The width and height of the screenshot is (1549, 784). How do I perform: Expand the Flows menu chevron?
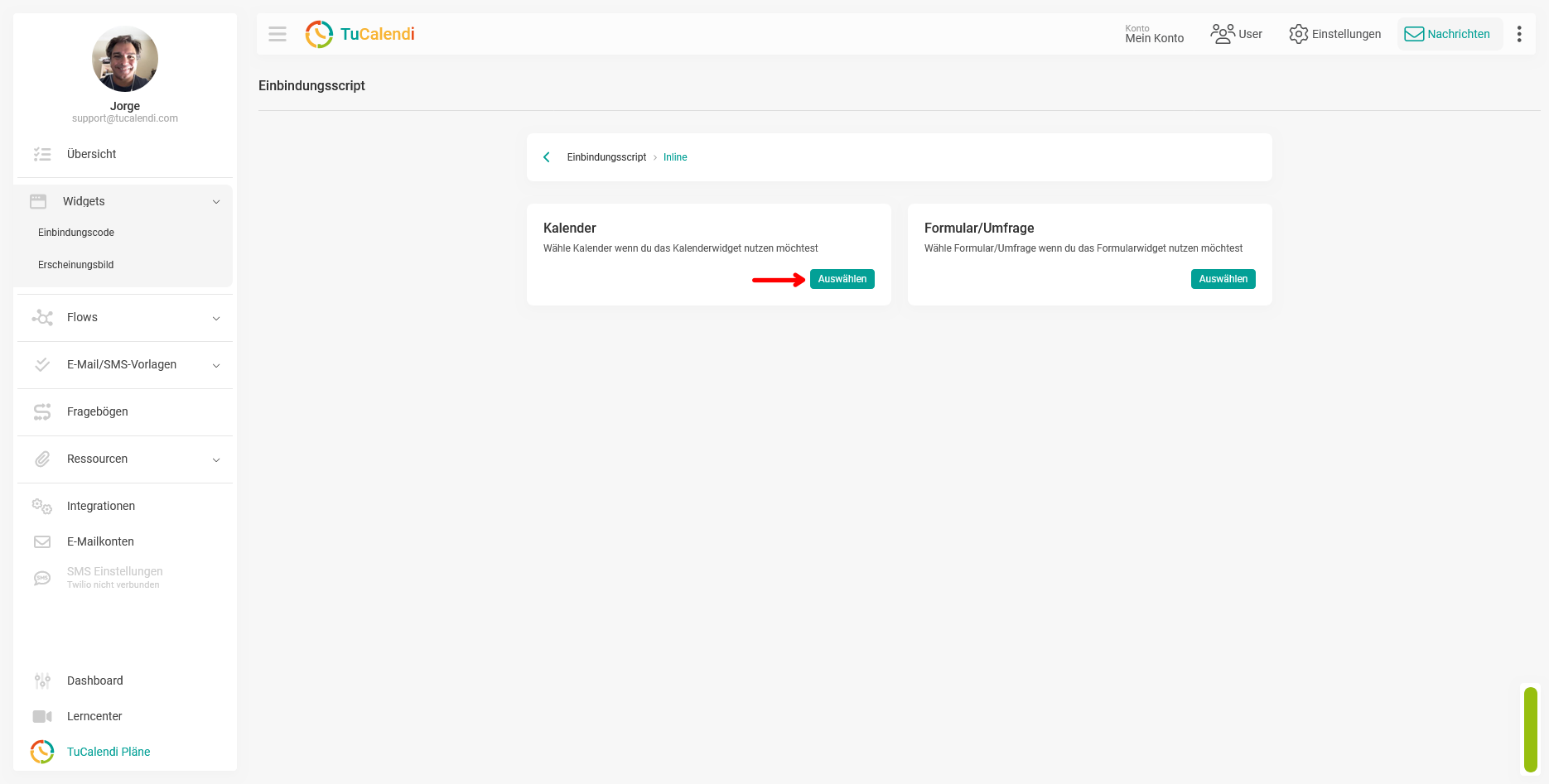point(216,318)
